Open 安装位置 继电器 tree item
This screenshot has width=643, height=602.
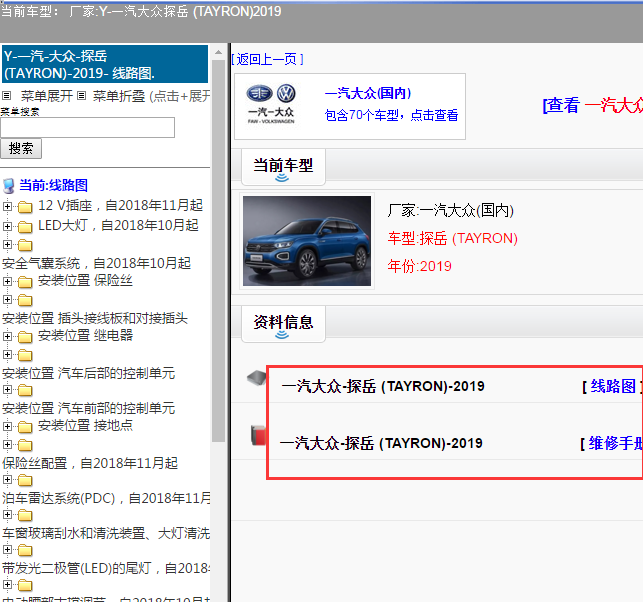tap(85, 335)
